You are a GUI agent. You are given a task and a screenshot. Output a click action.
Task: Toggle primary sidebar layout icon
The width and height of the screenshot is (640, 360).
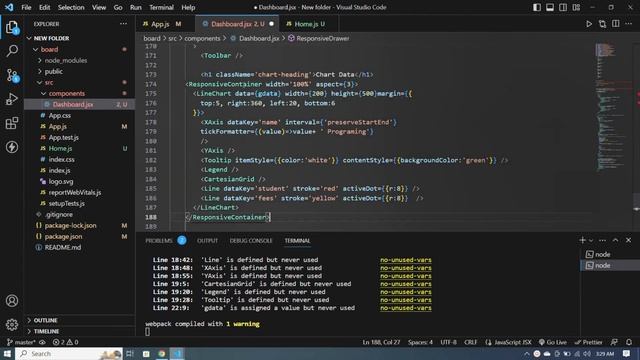point(537,7)
